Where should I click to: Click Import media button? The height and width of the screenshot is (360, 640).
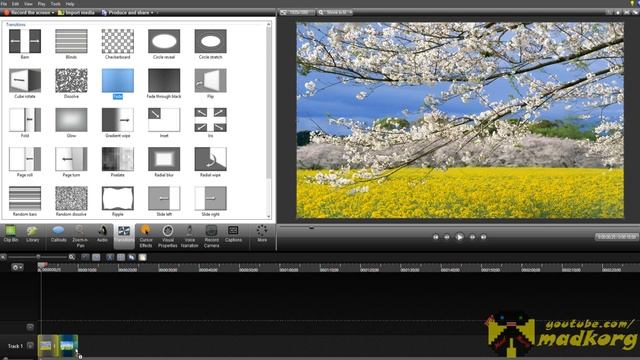76,13
